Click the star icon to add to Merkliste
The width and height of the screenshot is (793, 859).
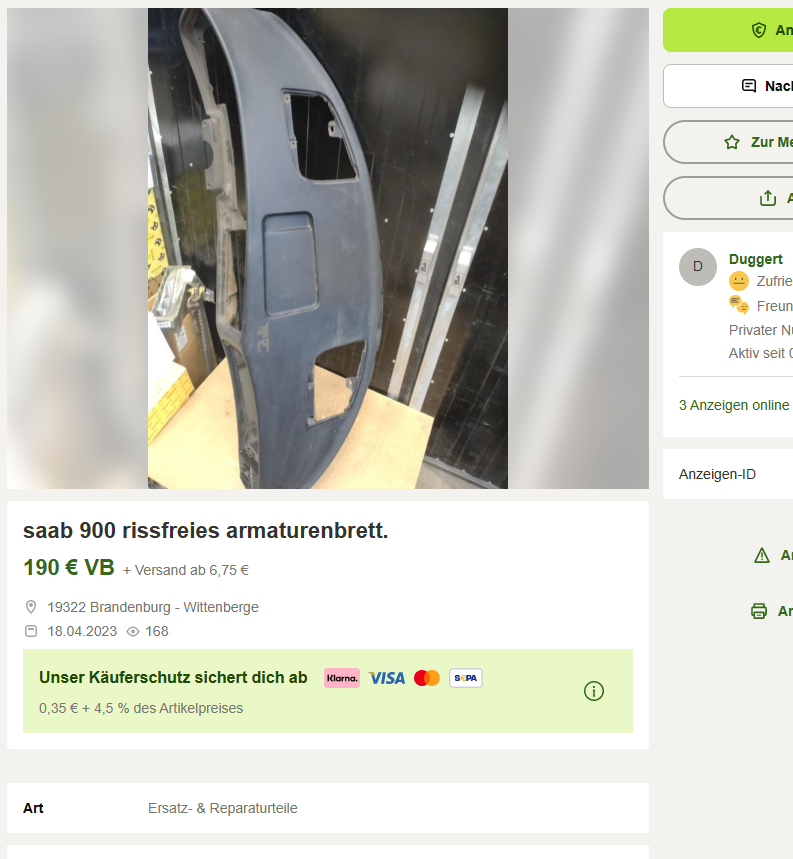pos(732,142)
